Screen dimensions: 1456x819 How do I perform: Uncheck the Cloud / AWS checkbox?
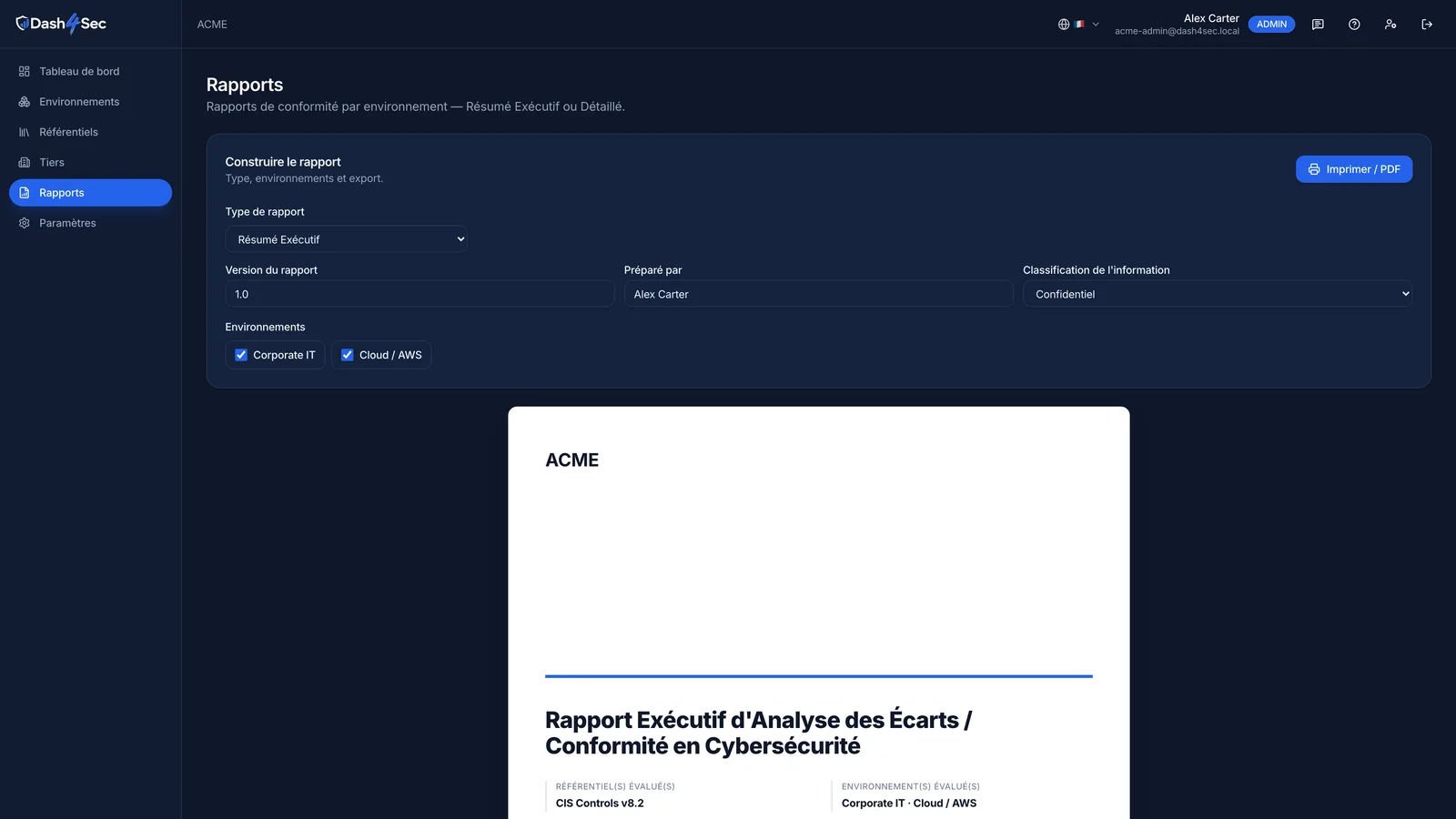coord(348,355)
